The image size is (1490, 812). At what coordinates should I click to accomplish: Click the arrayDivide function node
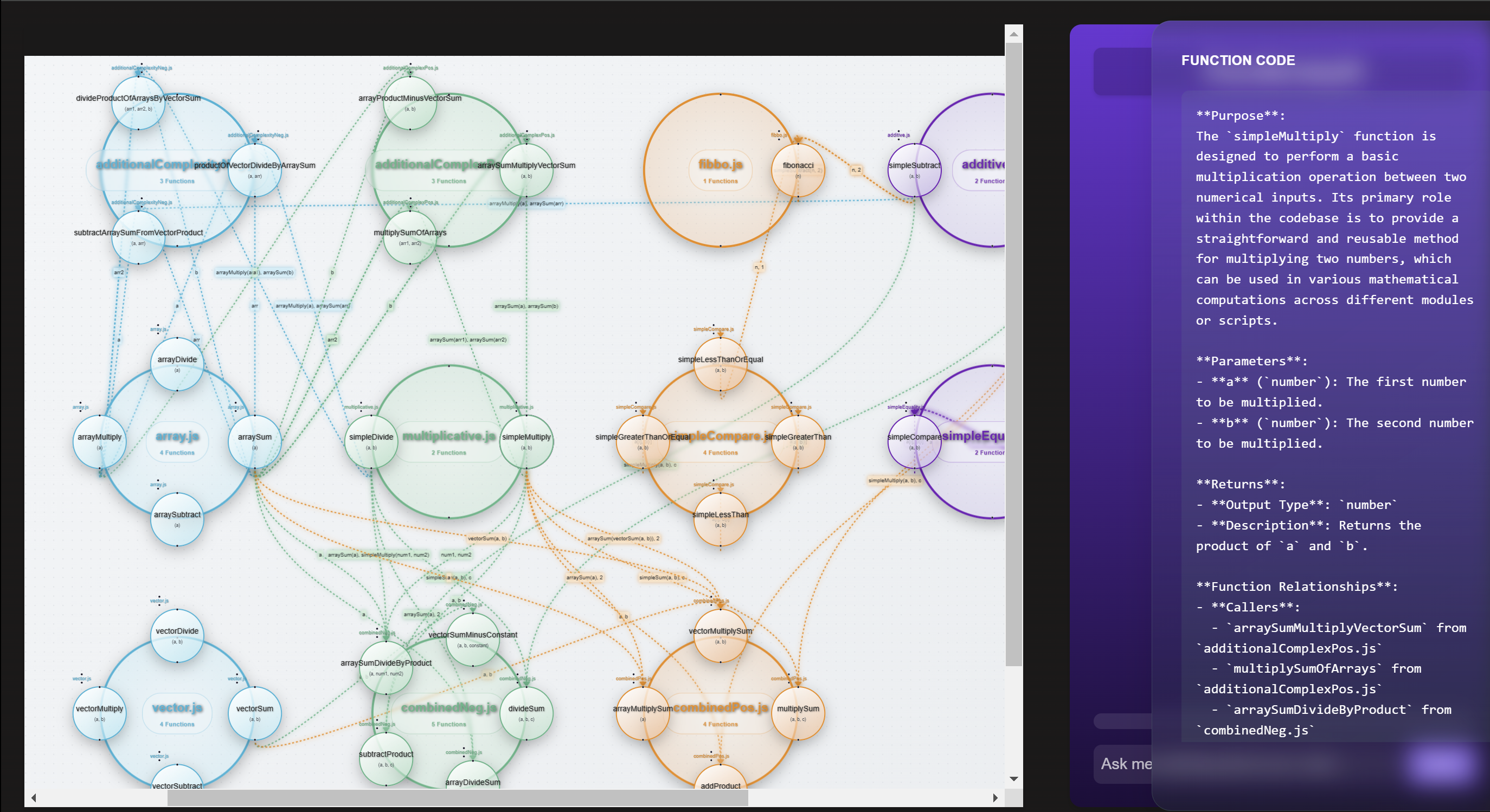[177, 363]
